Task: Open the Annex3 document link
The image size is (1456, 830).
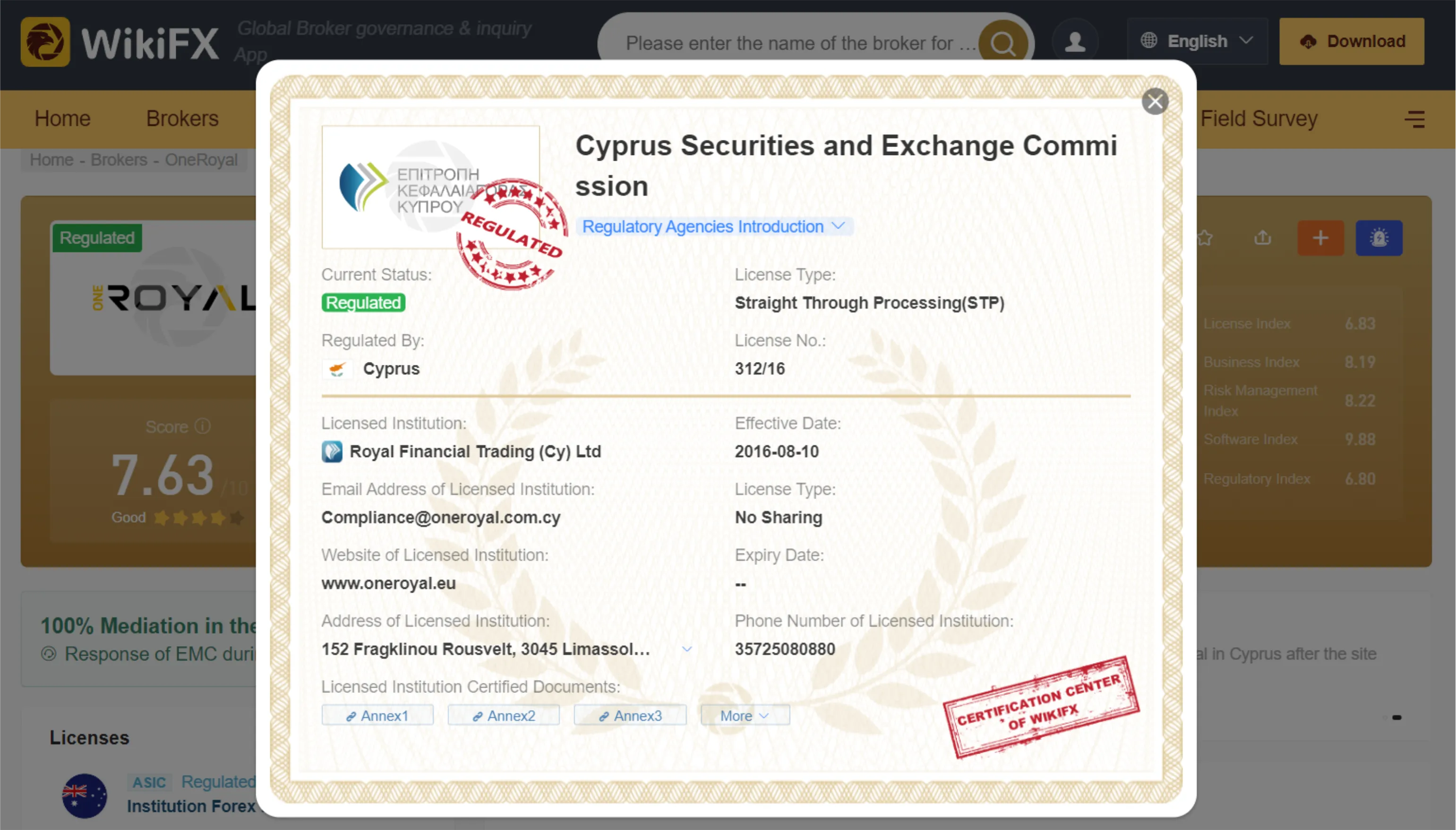Action: (630, 716)
